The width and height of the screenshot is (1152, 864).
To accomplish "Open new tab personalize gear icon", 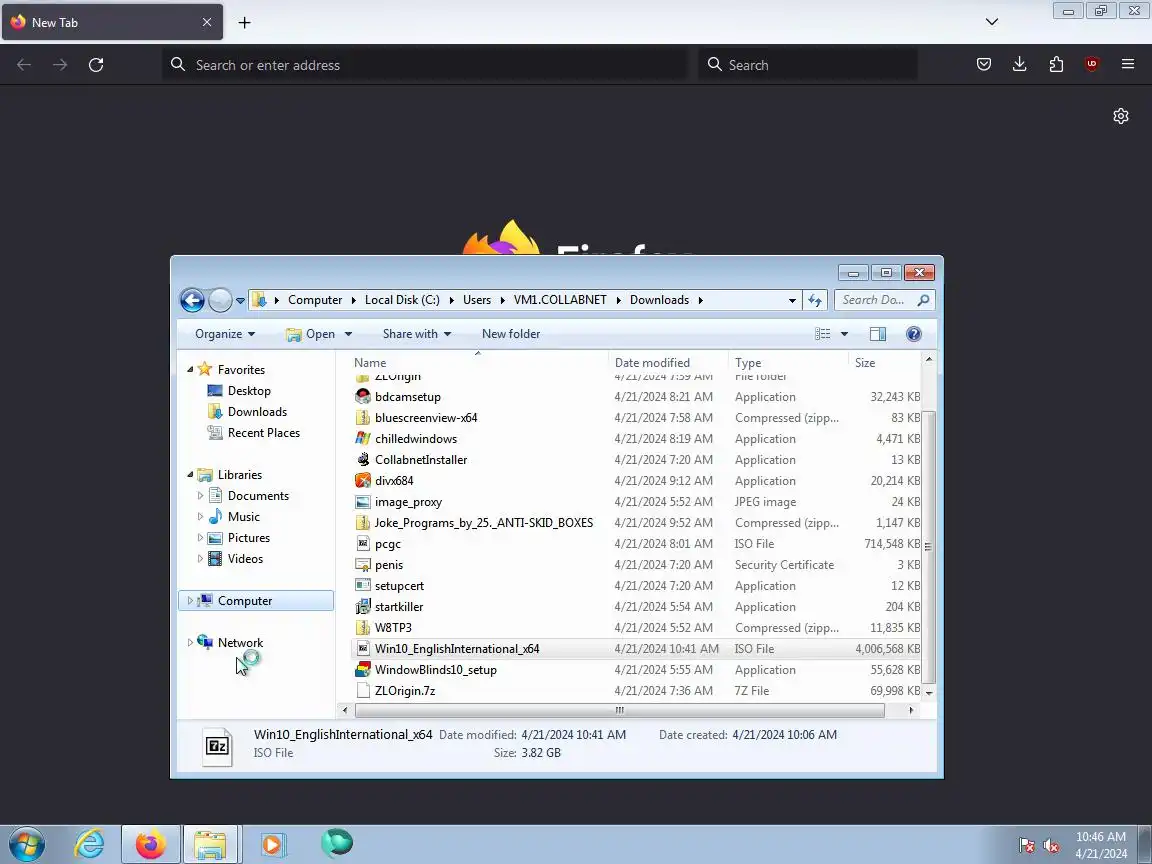I will [1120, 116].
